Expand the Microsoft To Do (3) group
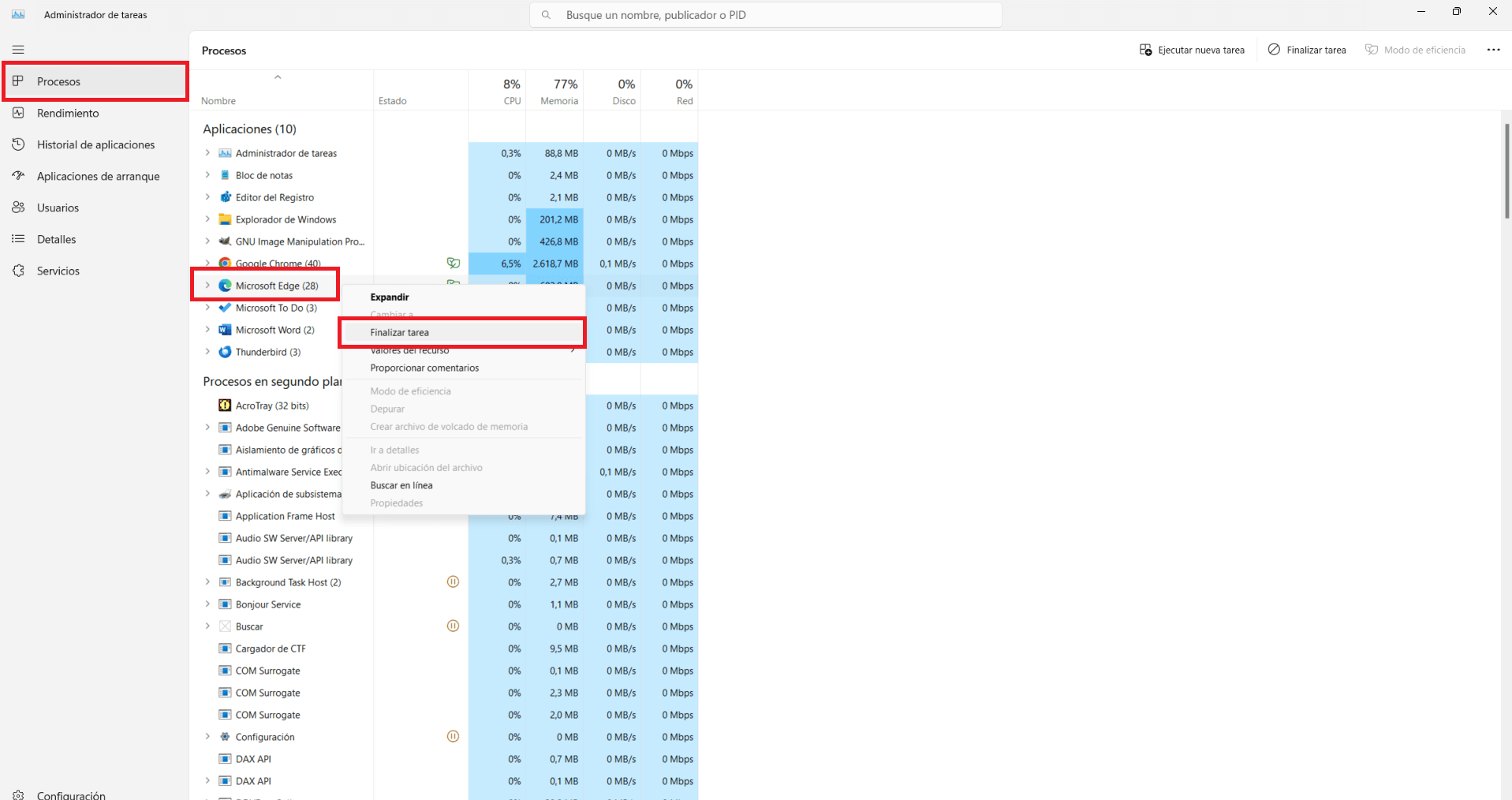The width and height of the screenshot is (1512, 800). click(207, 308)
